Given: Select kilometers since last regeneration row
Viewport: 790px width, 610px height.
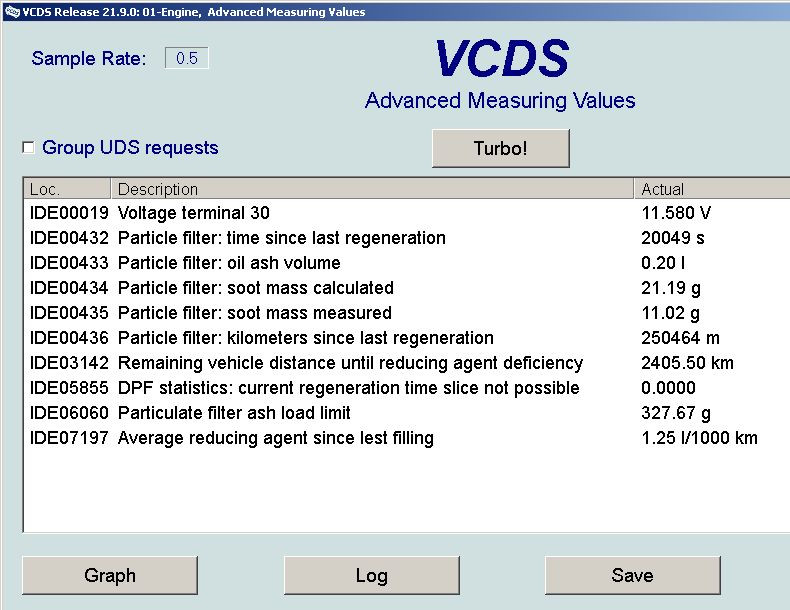Looking at the screenshot, I should [407, 337].
